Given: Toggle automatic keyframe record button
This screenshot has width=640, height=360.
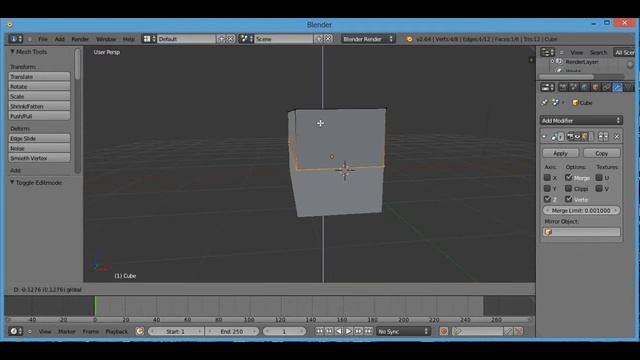Looking at the screenshot, I should (x=444, y=331).
